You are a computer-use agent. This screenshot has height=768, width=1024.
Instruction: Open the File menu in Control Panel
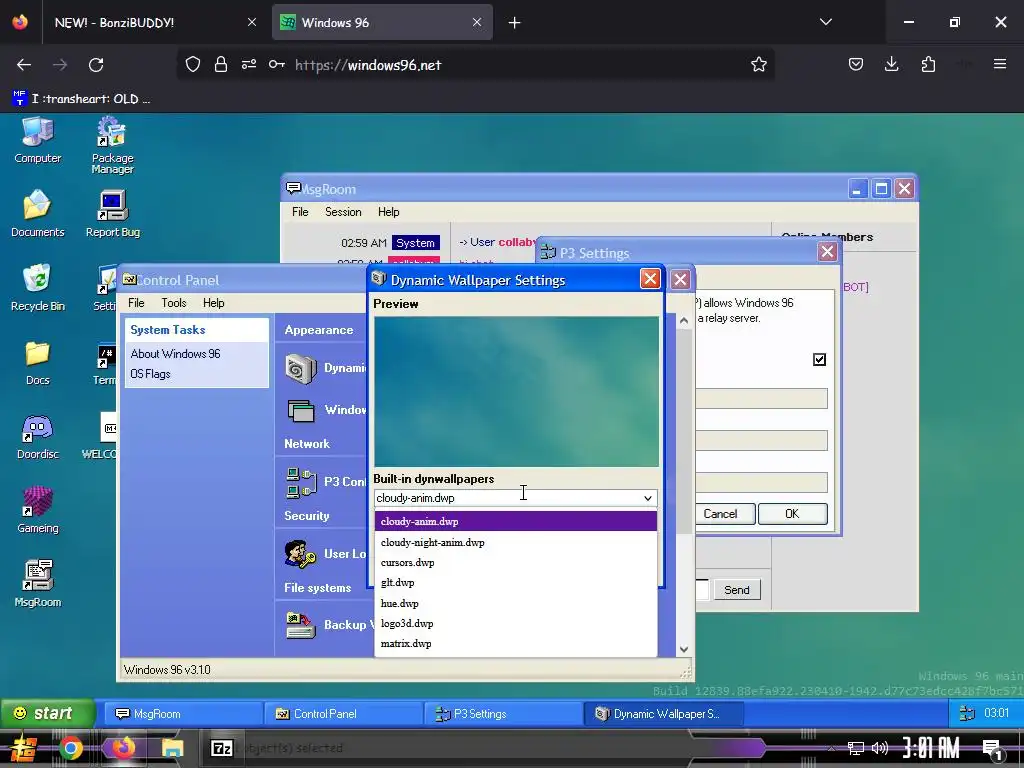[136, 302]
